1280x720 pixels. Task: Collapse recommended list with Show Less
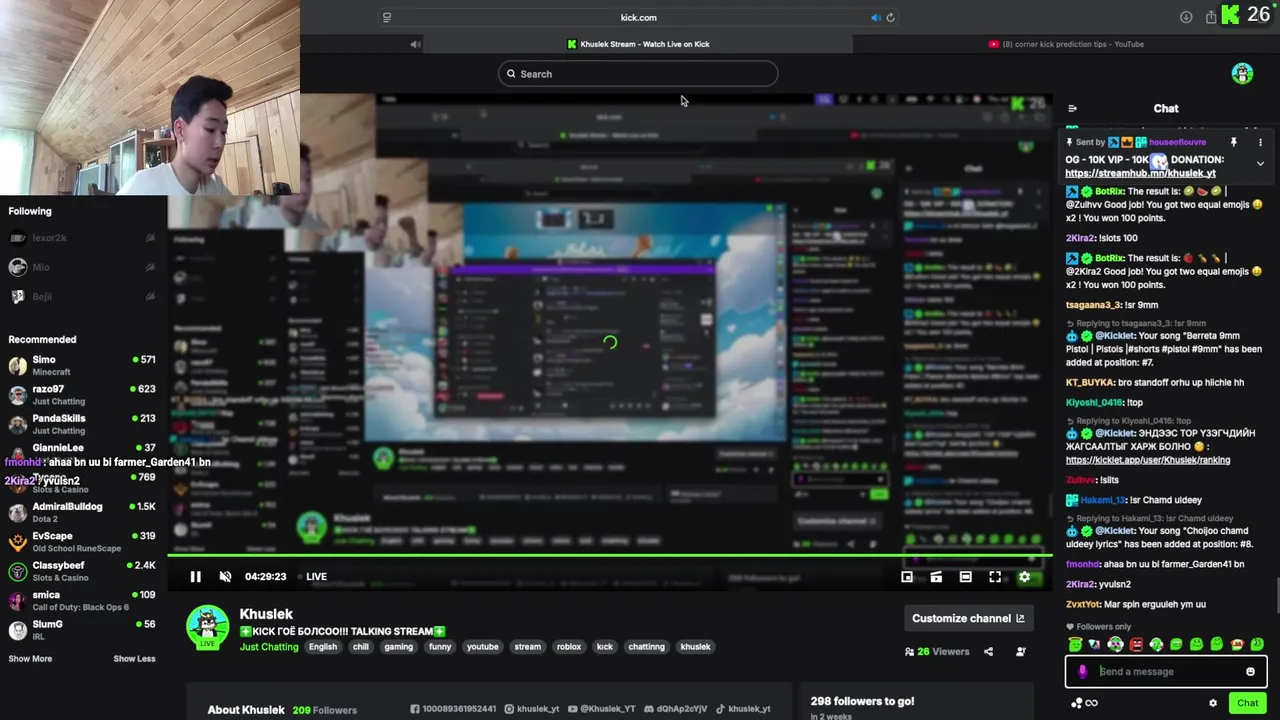coord(134,659)
